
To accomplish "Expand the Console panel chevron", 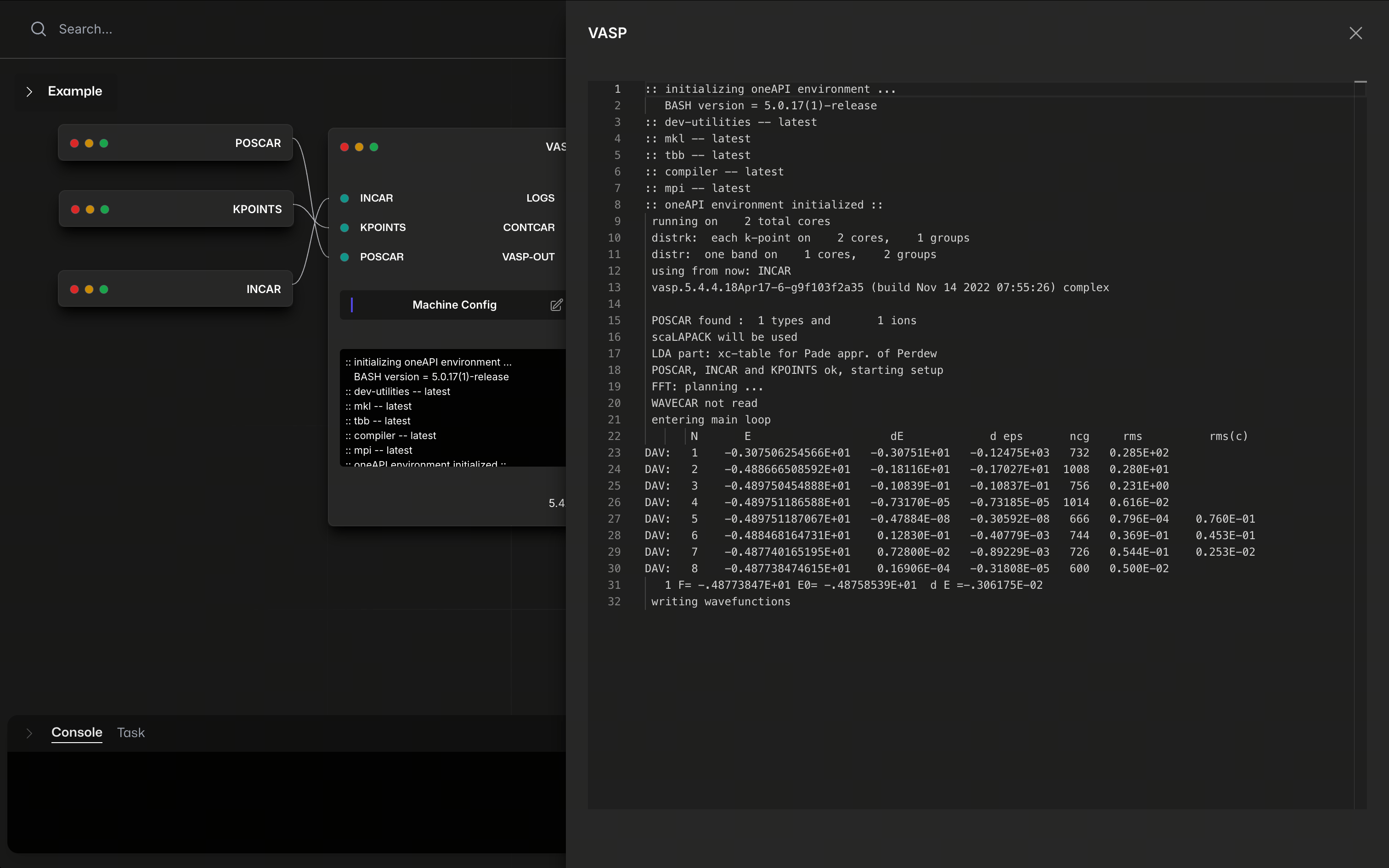I will [x=29, y=733].
